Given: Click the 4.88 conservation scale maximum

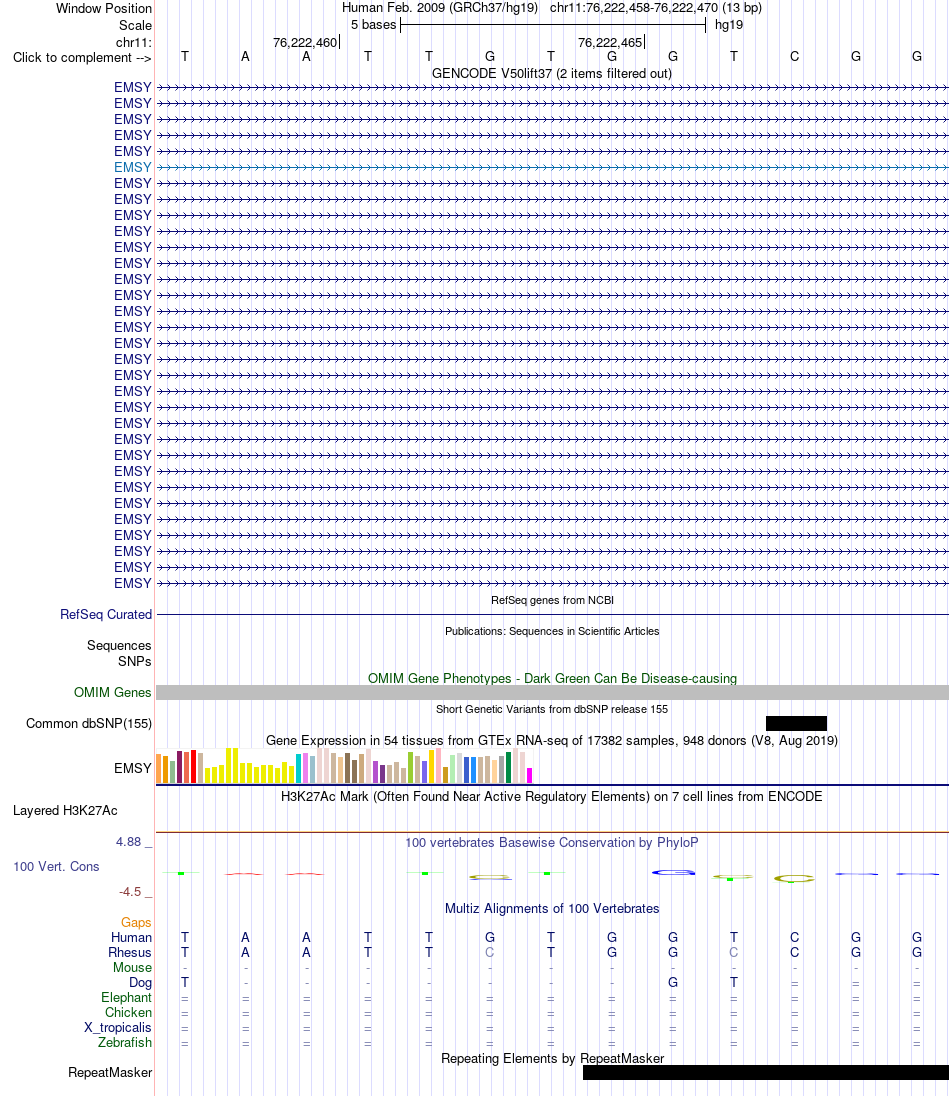Looking at the screenshot, I should pyautogui.click(x=129, y=842).
